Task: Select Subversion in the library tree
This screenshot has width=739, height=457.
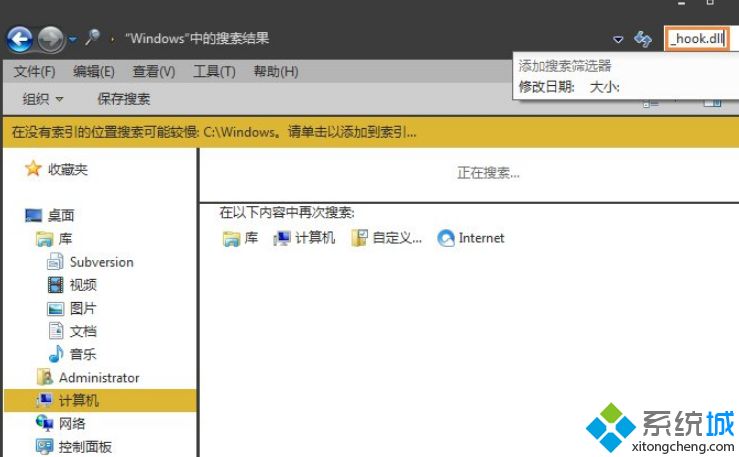Action: coord(101,262)
